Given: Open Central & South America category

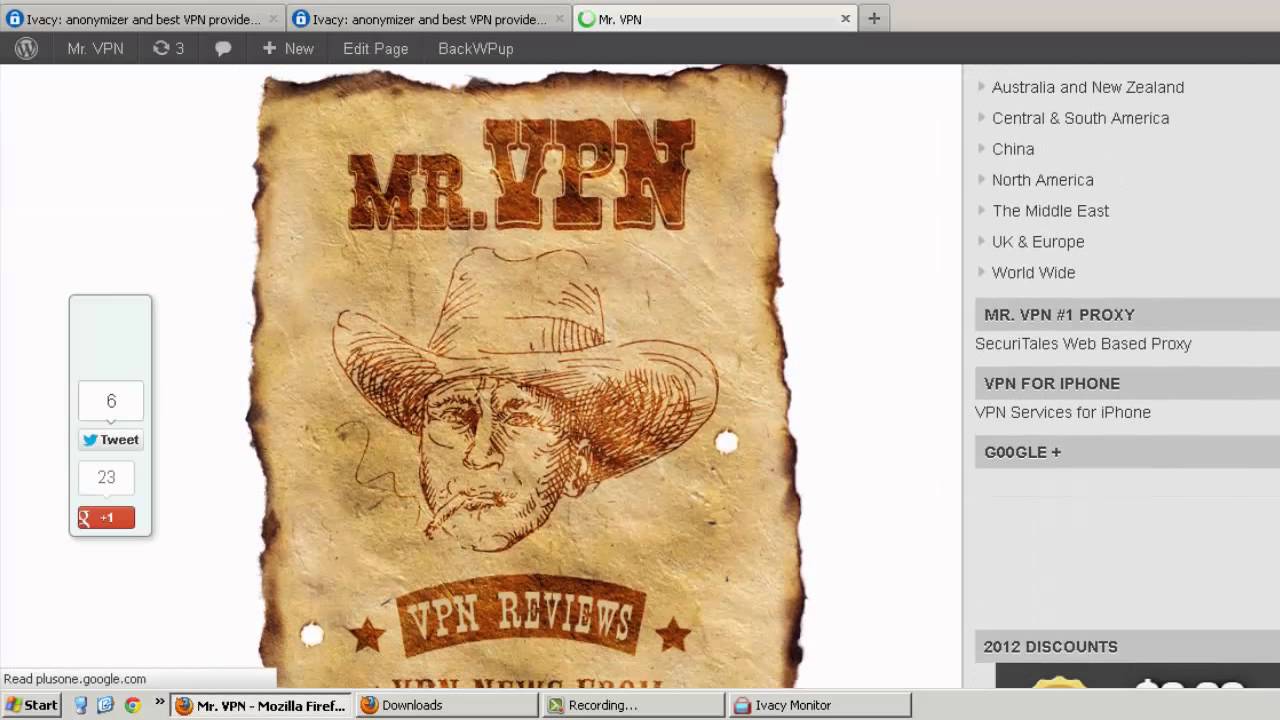Looking at the screenshot, I should pyautogui.click(x=1080, y=118).
